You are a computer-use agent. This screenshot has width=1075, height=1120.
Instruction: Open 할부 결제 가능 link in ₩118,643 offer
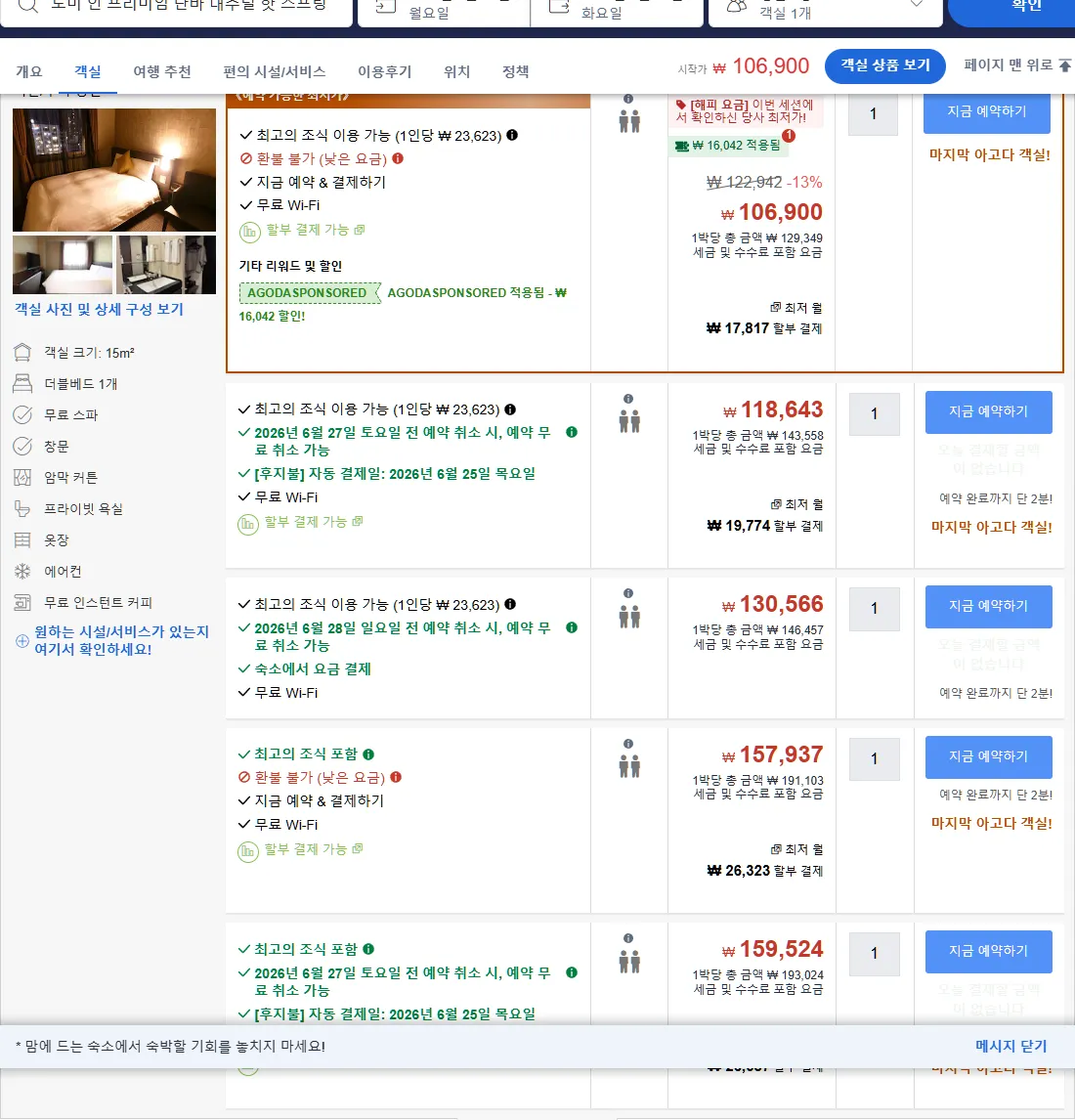click(314, 522)
